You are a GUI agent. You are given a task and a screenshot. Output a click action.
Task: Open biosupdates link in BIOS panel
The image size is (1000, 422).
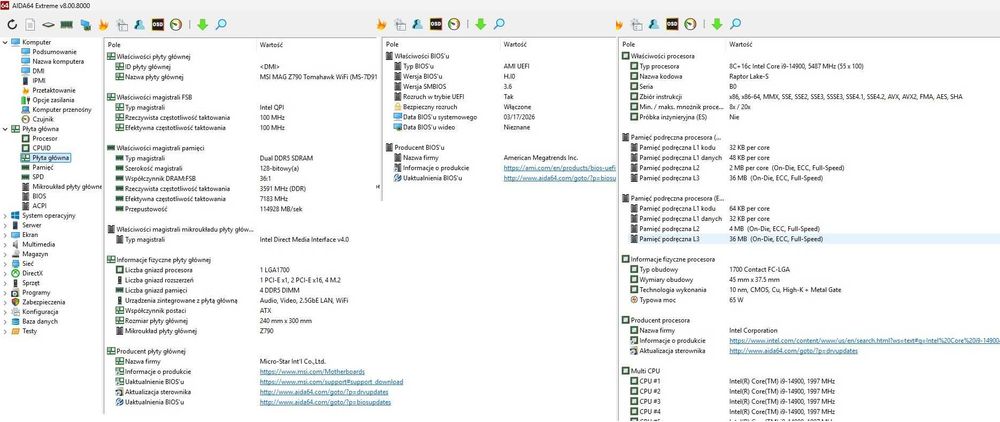[x=559, y=178]
